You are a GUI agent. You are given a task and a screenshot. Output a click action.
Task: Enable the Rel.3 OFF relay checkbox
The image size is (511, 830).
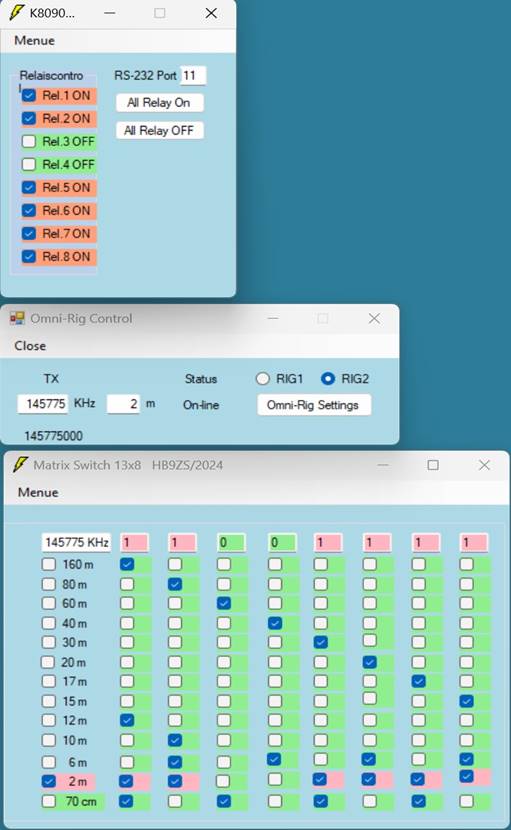(x=29, y=141)
